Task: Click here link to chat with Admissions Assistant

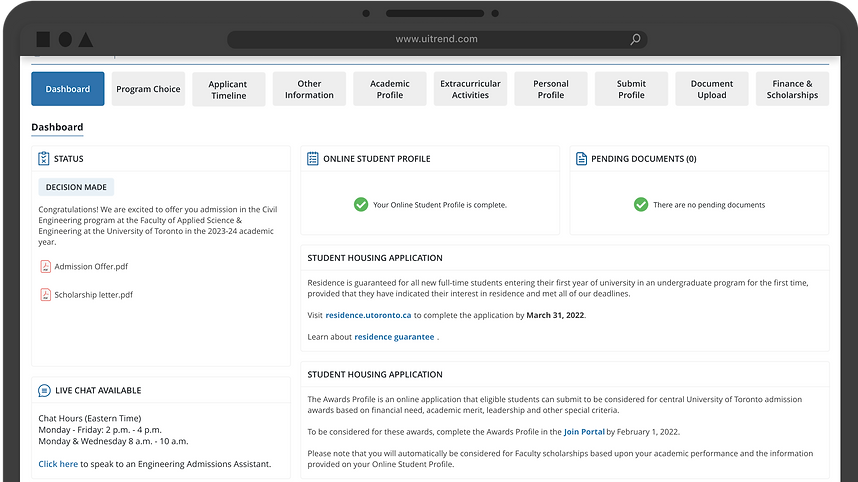Action: [x=58, y=464]
